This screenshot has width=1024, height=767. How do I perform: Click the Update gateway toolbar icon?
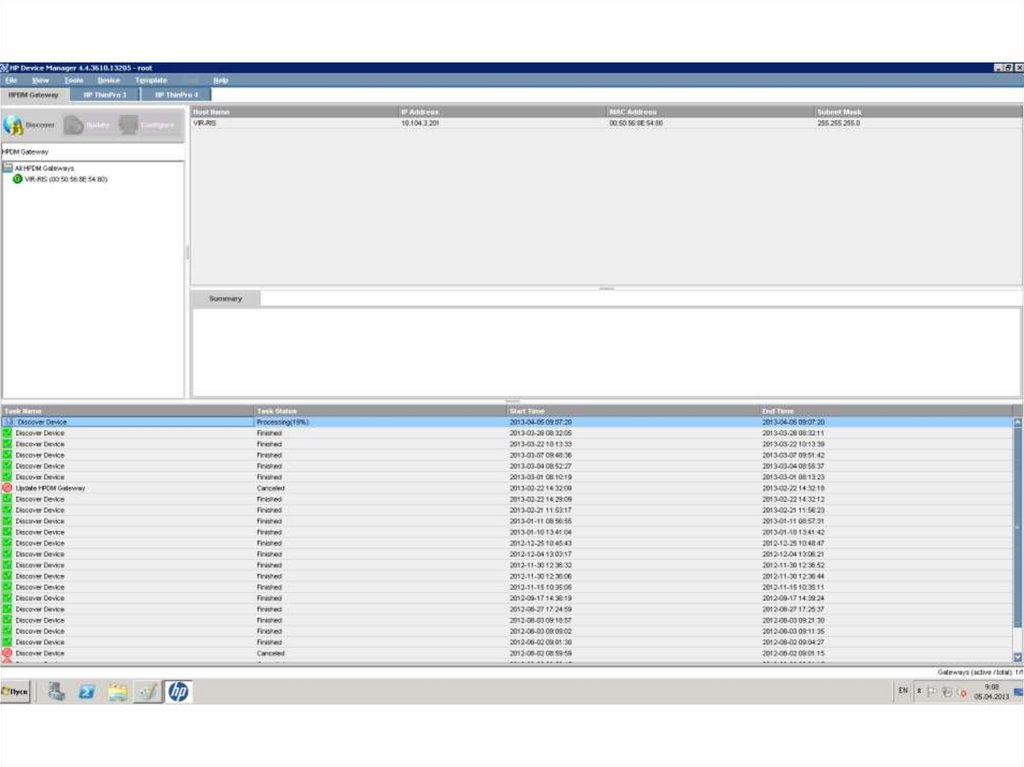point(73,125)
